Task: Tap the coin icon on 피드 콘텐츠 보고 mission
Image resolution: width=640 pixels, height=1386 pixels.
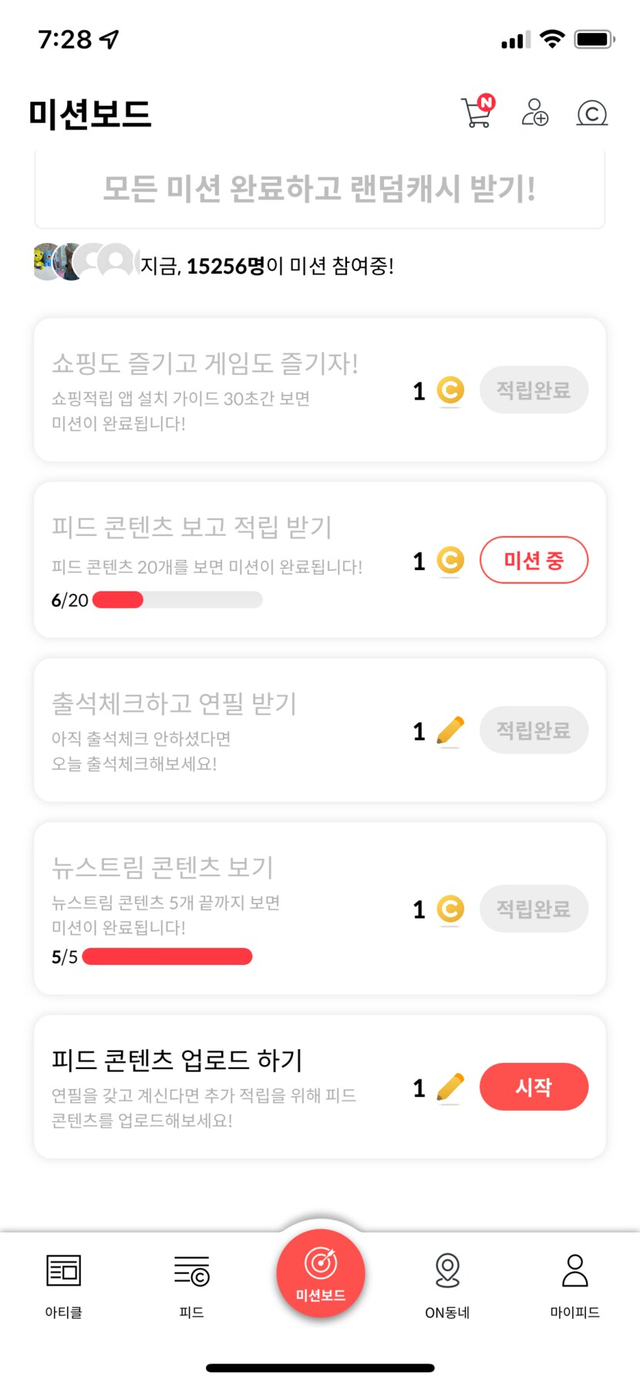Action: click(451, 561)
